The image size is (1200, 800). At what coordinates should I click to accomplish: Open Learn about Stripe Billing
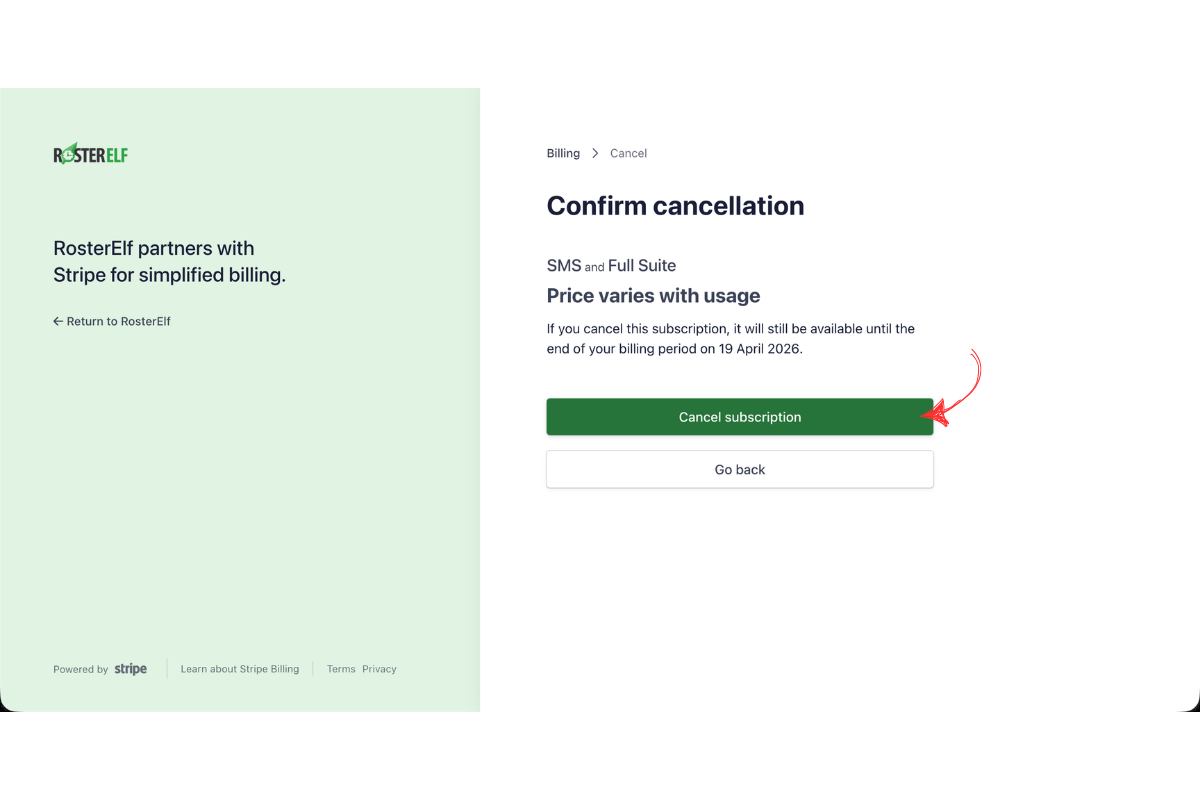(239, 668)
